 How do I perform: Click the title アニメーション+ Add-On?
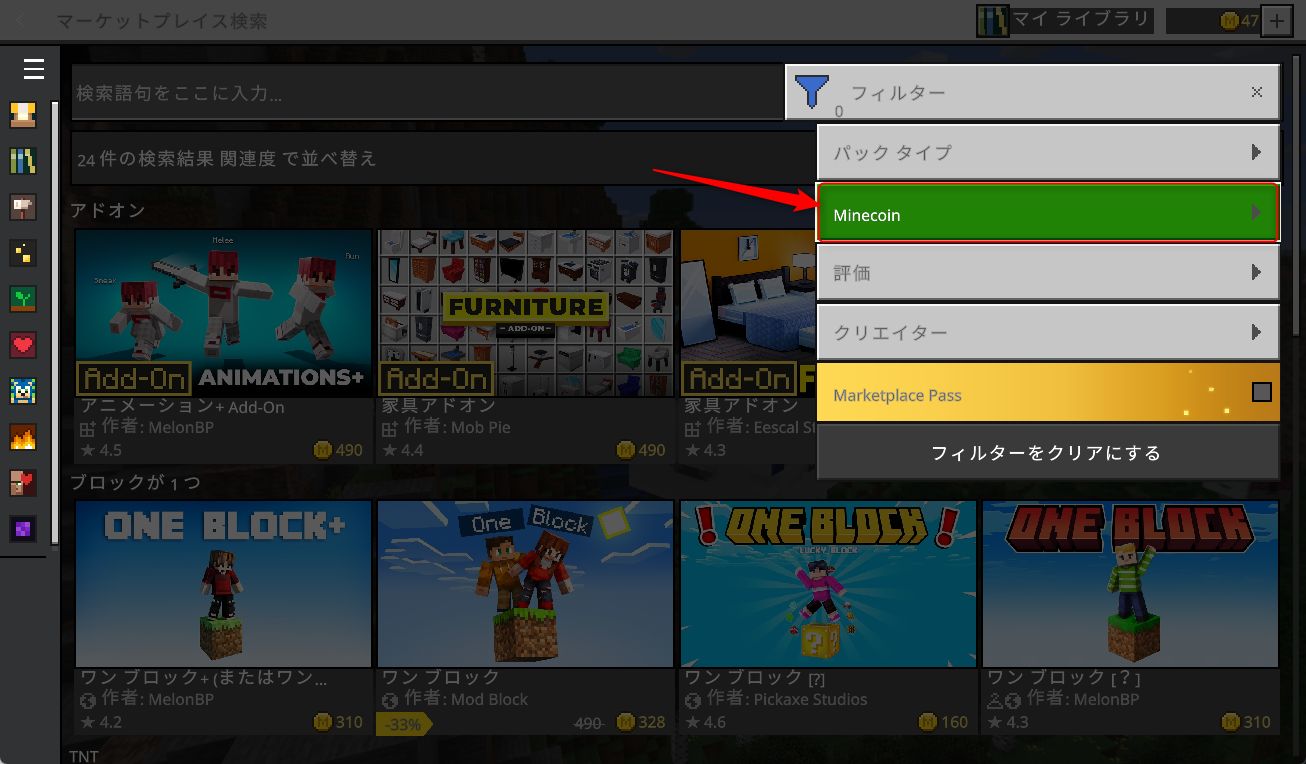pyautogui.click(x=182, y=406)
